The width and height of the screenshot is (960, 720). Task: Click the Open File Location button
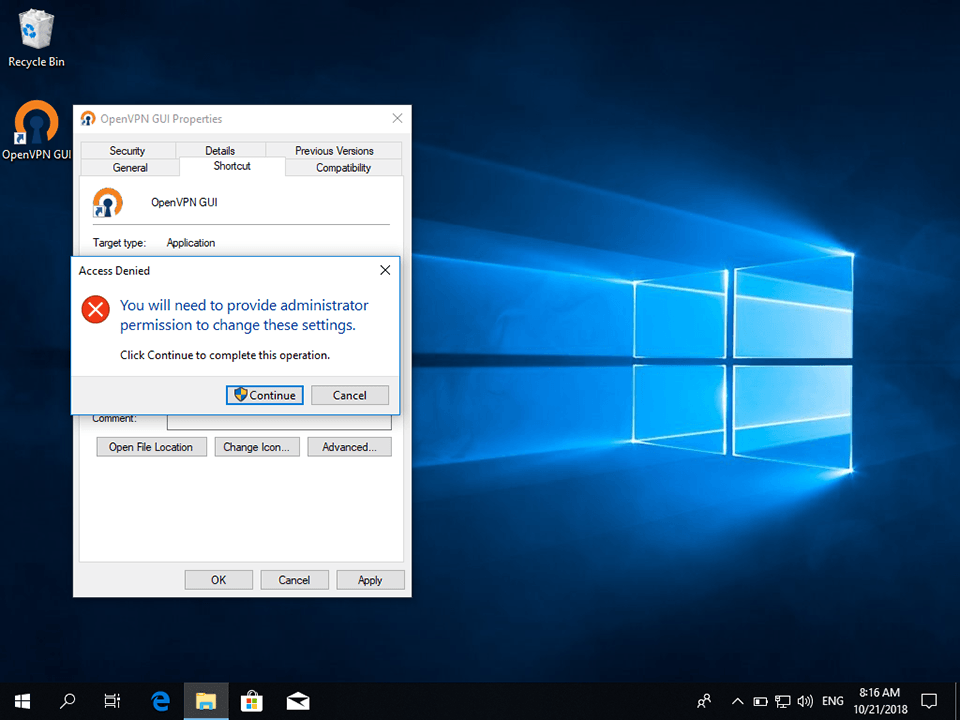point(151,447)
